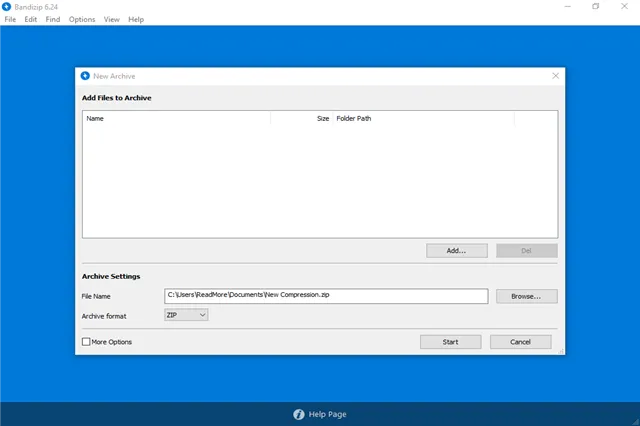Enable the More Options checkbox

coord(86,342)
